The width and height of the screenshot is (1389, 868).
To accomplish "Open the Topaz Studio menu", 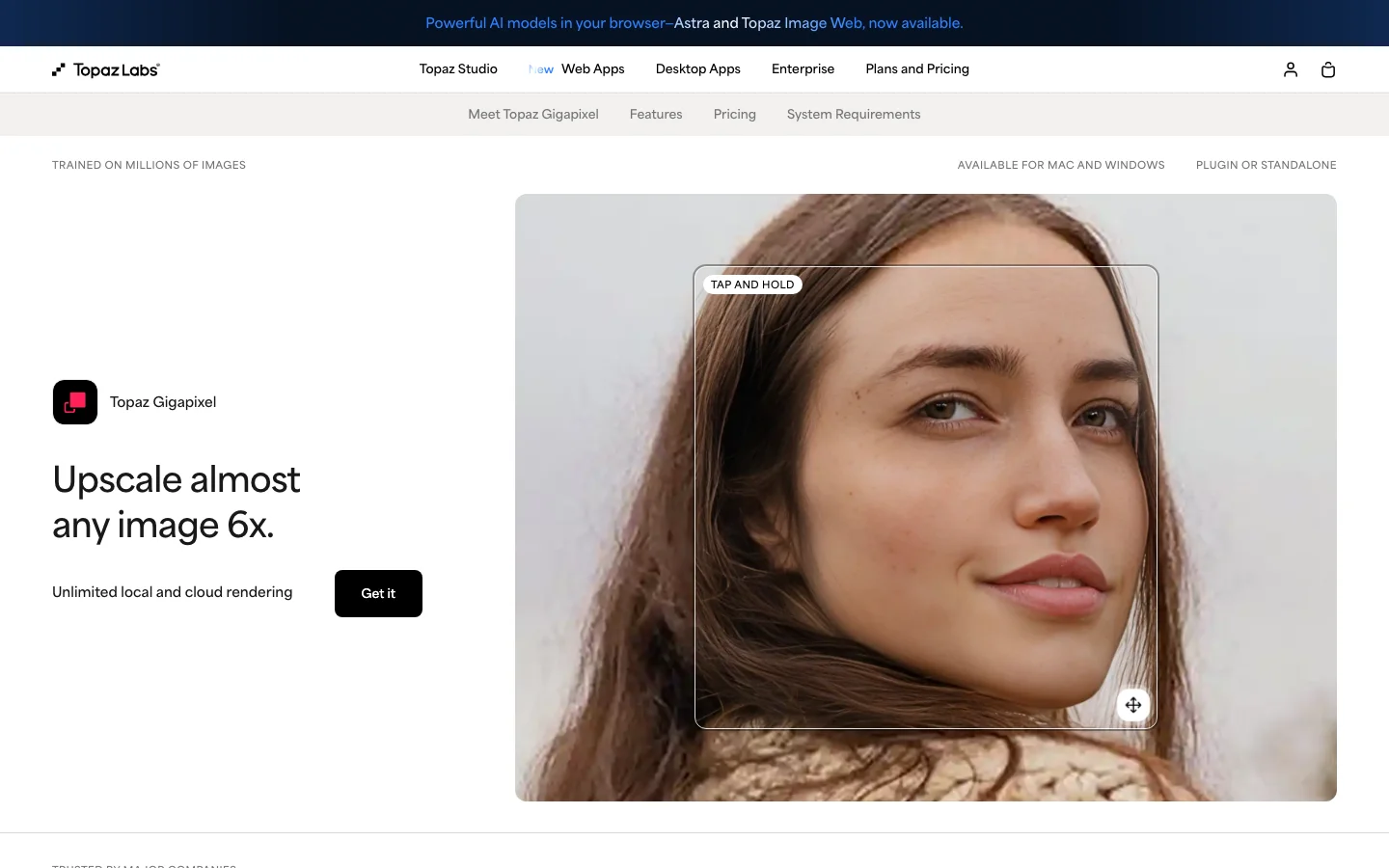I will tap(458, 69).
